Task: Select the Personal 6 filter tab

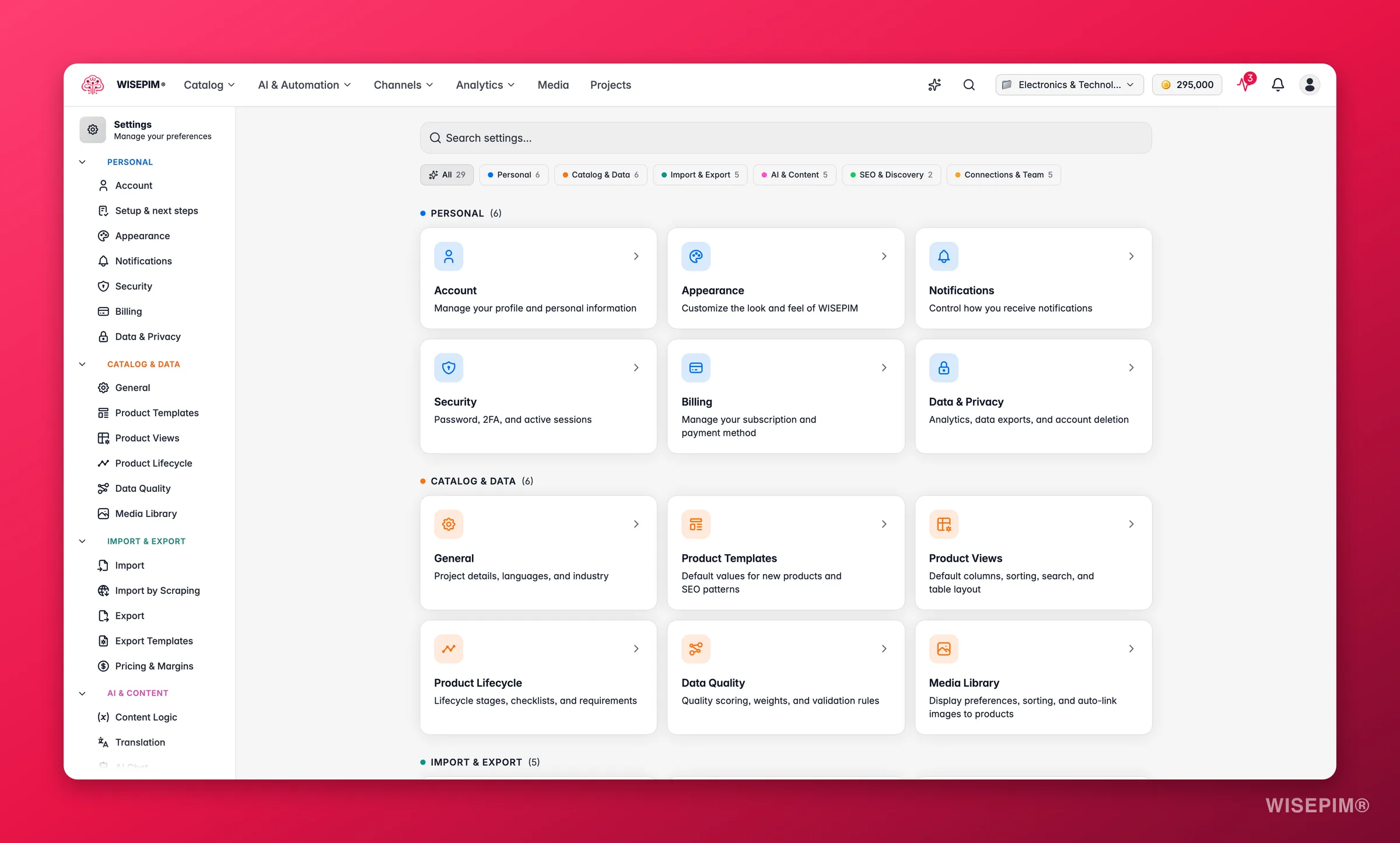Action: coord(513,174)
